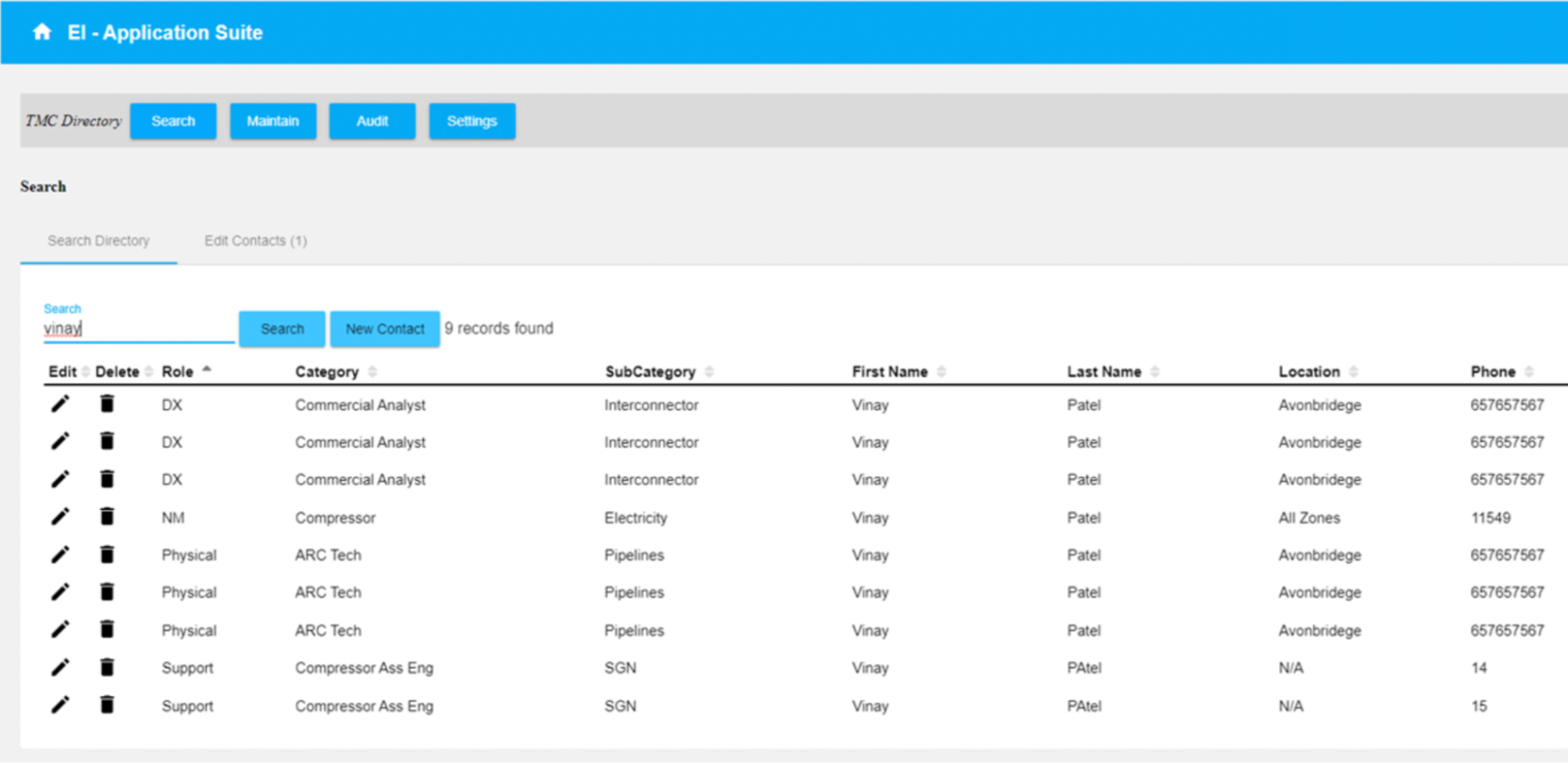Viewport: 1568px width, 763px height.
Task: Sort by Location column sort arrows
Action: [x=1354, y=372]
